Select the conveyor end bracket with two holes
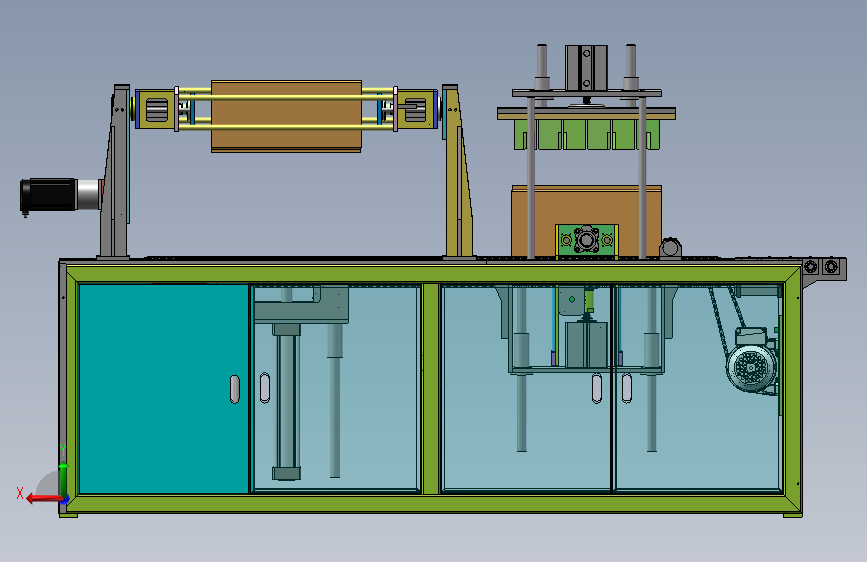The height and width of the screenshot is (562, 867). click(x=823, y=269)
